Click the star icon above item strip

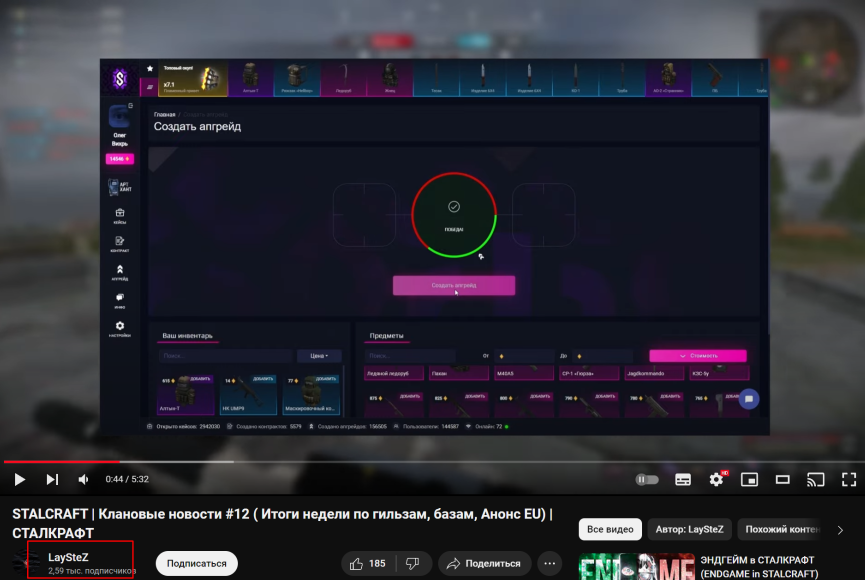point(149,68)
